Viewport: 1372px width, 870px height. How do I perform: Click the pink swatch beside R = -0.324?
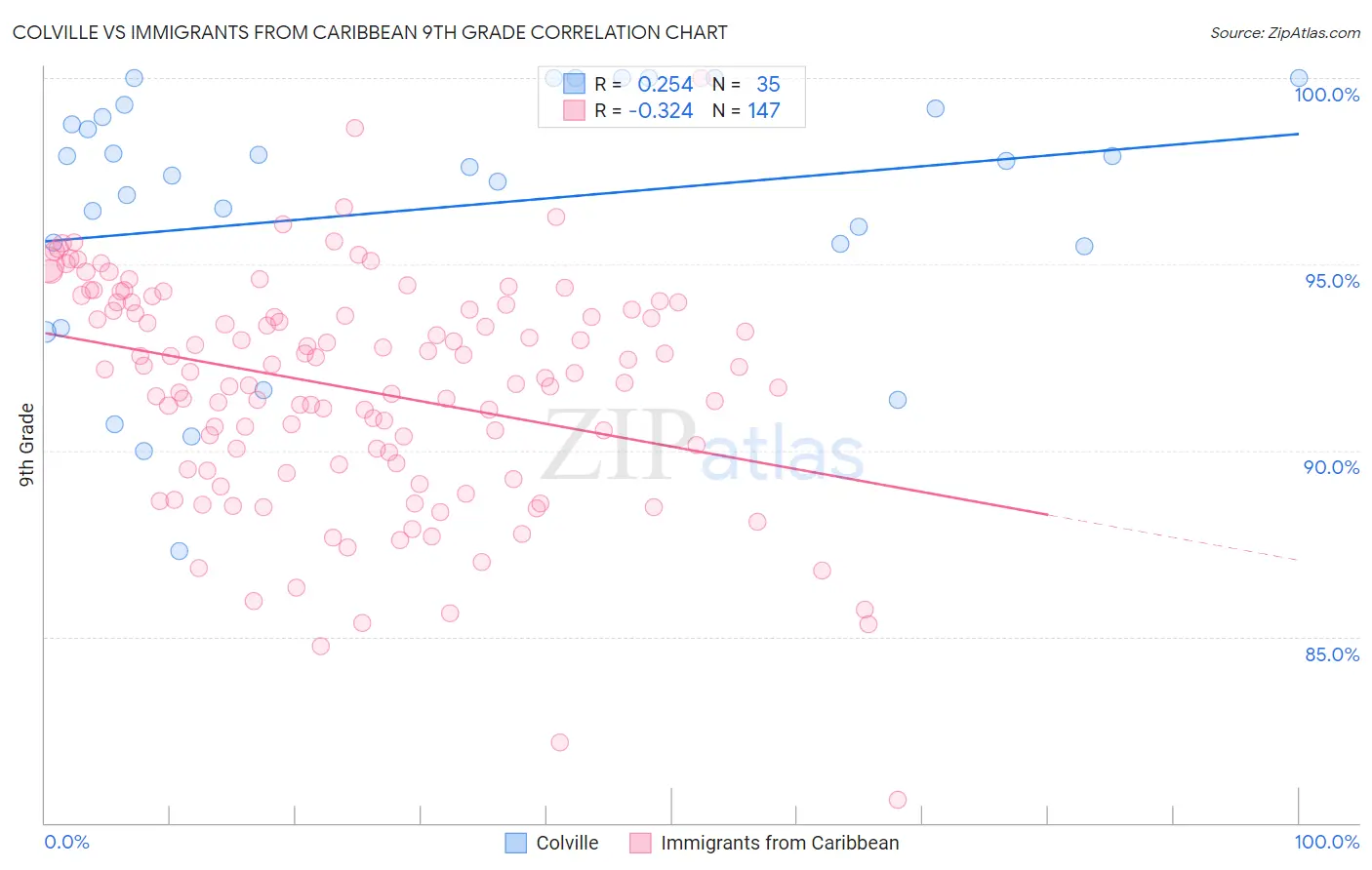coord(574,110)
